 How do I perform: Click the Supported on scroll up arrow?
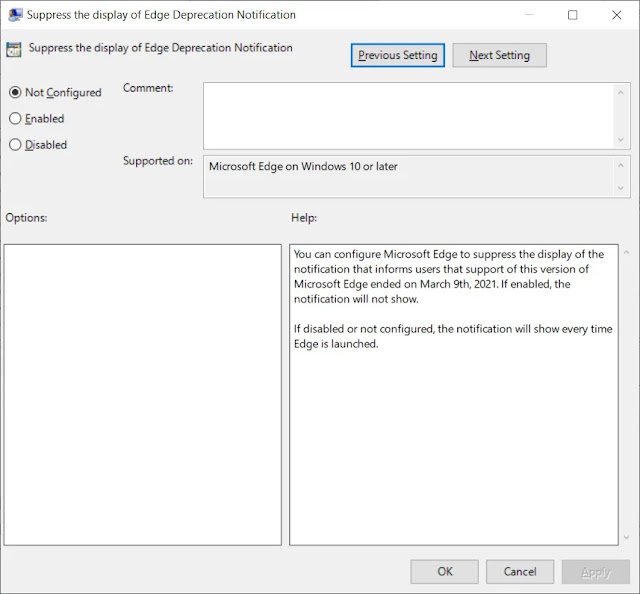(x=621, y=165)
